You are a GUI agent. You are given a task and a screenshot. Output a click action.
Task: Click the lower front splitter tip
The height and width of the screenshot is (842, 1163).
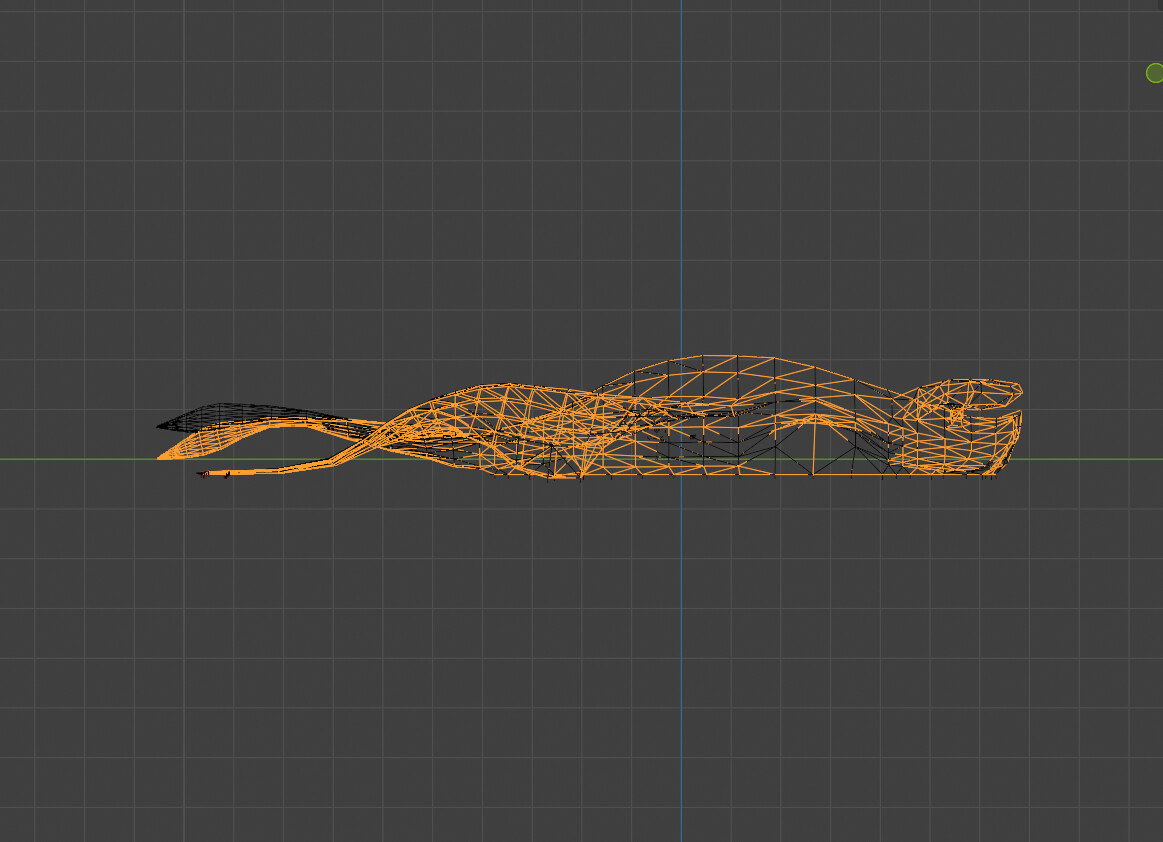point(203,474)
